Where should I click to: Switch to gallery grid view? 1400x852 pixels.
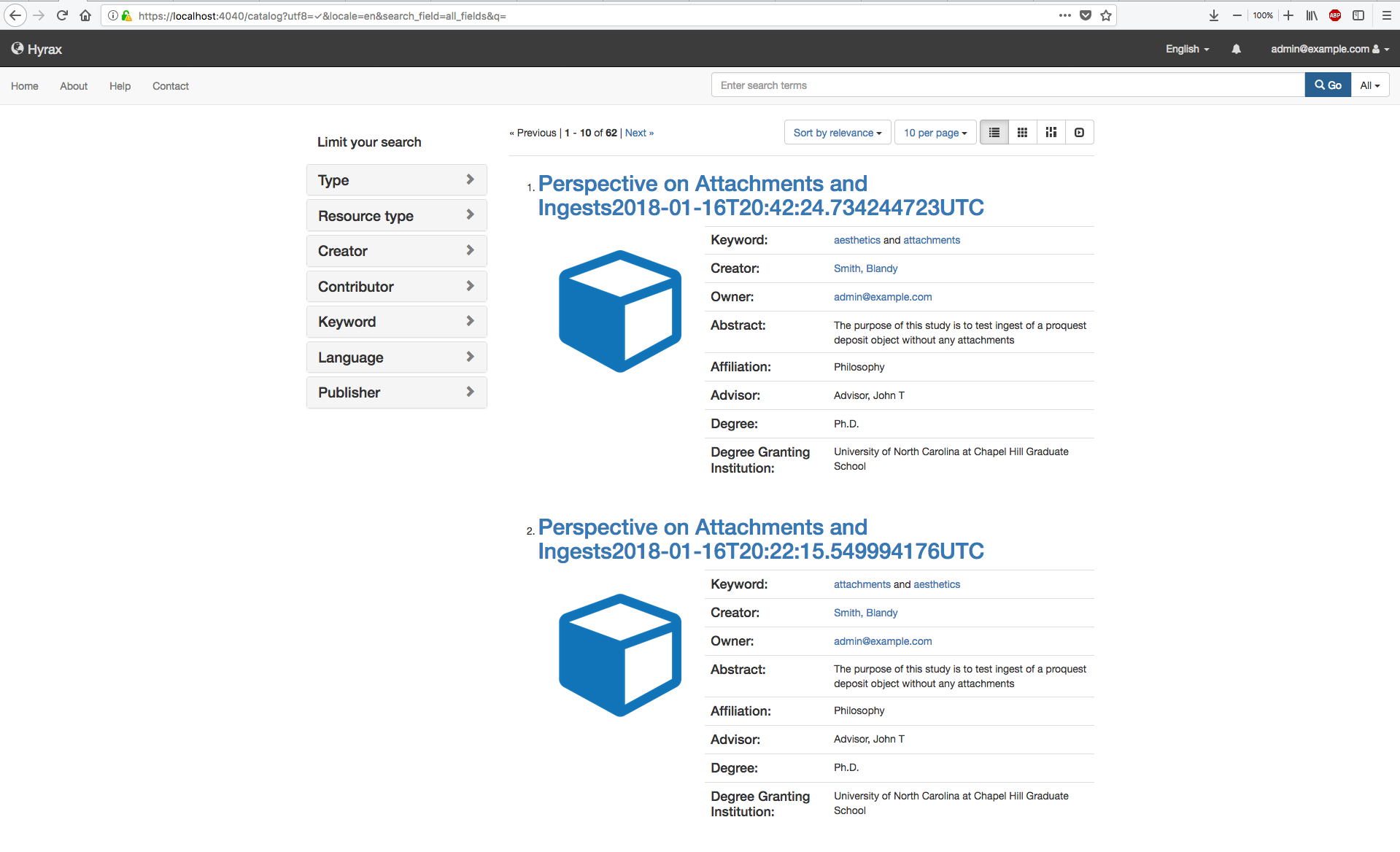pyautogui.click(x=1023, y=132)
